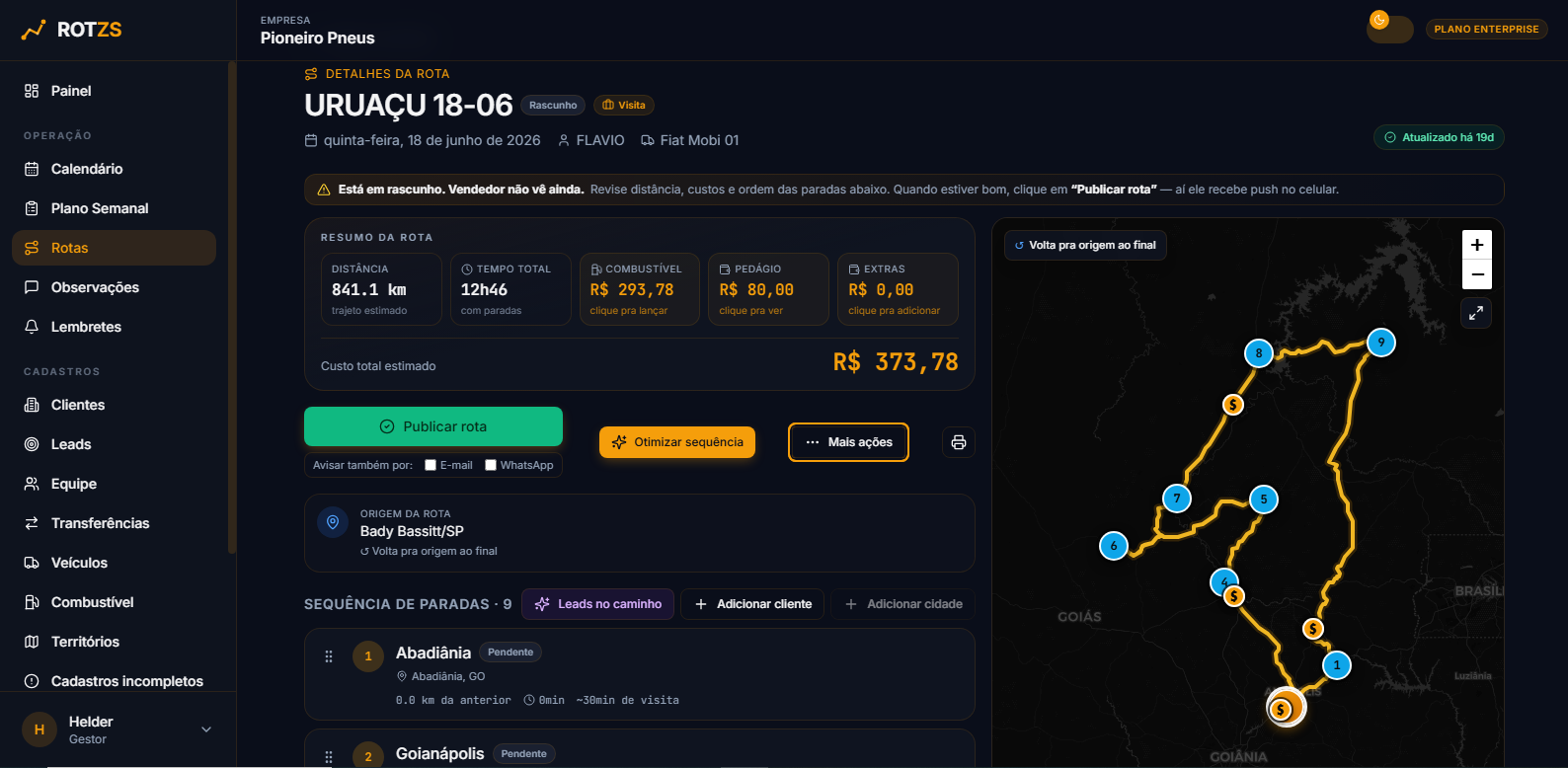Zoom in on the map
Viewport: 1568px width, 768px height.
pos(1477,245)
